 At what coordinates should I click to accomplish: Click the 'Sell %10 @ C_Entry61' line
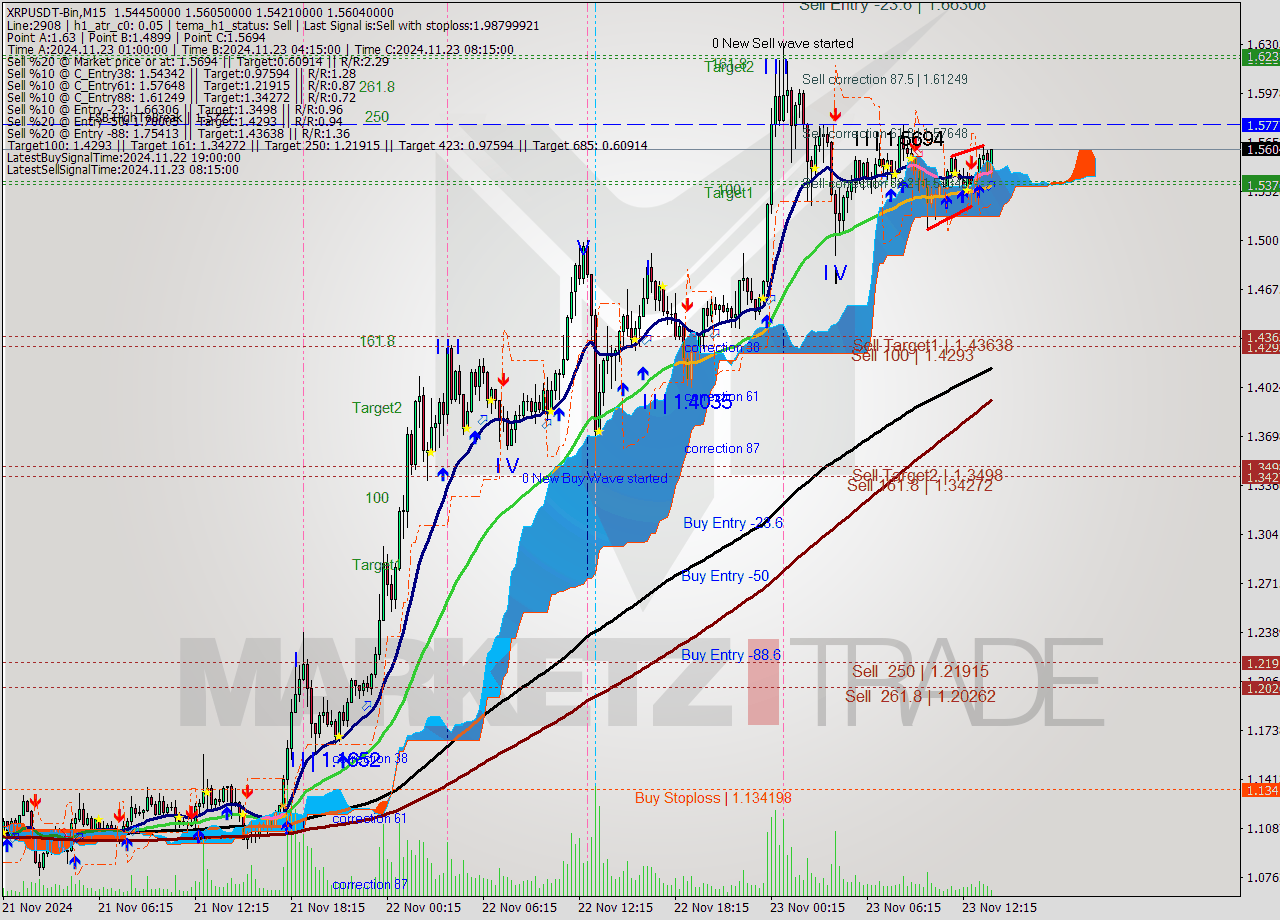[181, 85]
